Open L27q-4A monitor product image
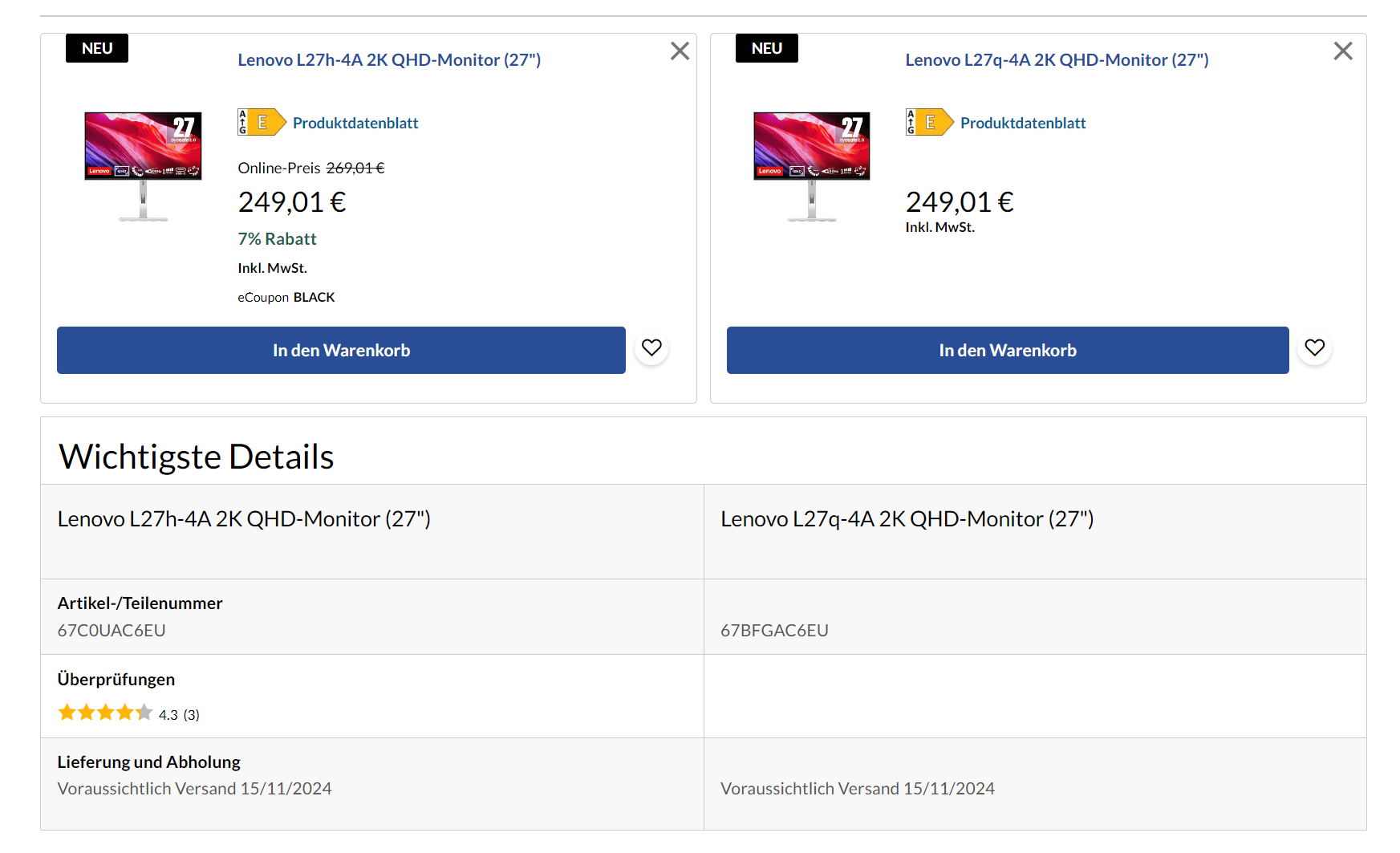 pyautogui.click(x=811, y=165)
